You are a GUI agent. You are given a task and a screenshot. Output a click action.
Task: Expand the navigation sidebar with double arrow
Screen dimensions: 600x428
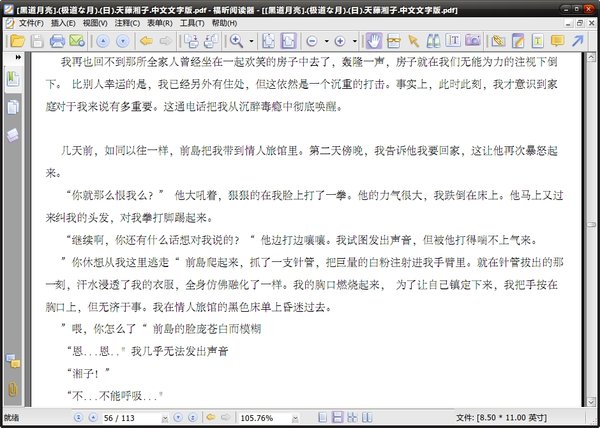18,57
